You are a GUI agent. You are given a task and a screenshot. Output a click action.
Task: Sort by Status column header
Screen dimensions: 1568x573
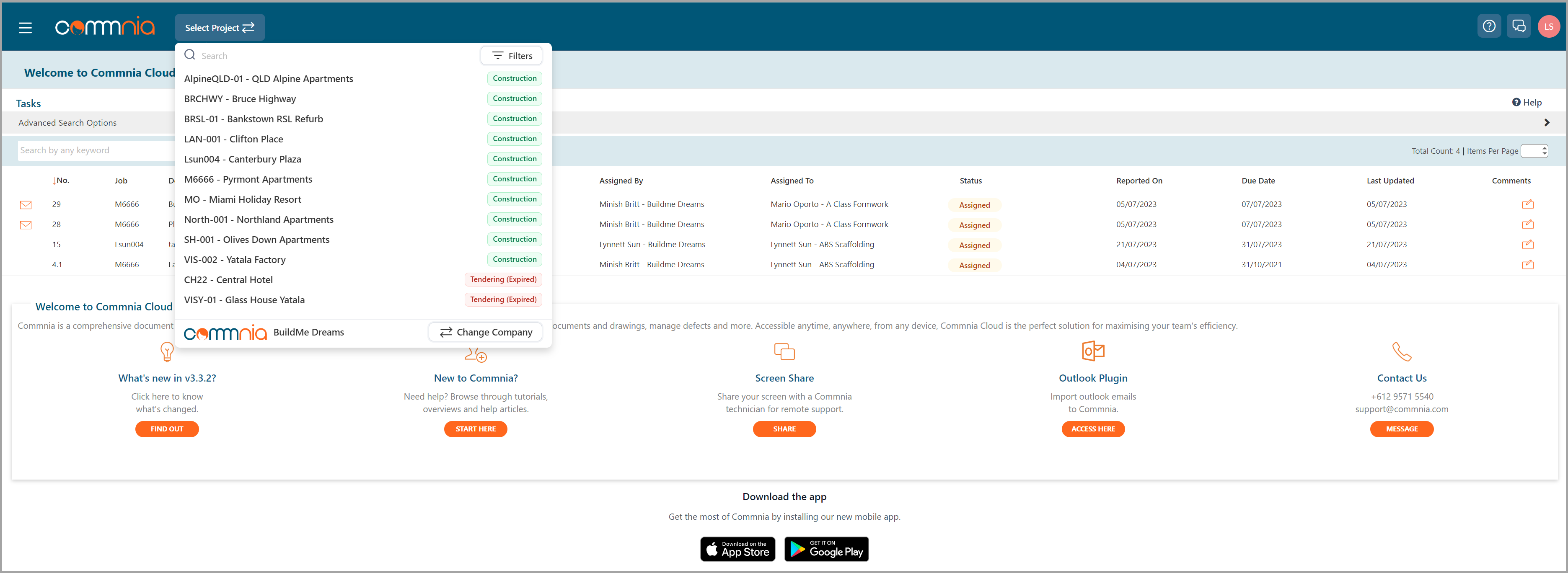(x=970, y=181)
